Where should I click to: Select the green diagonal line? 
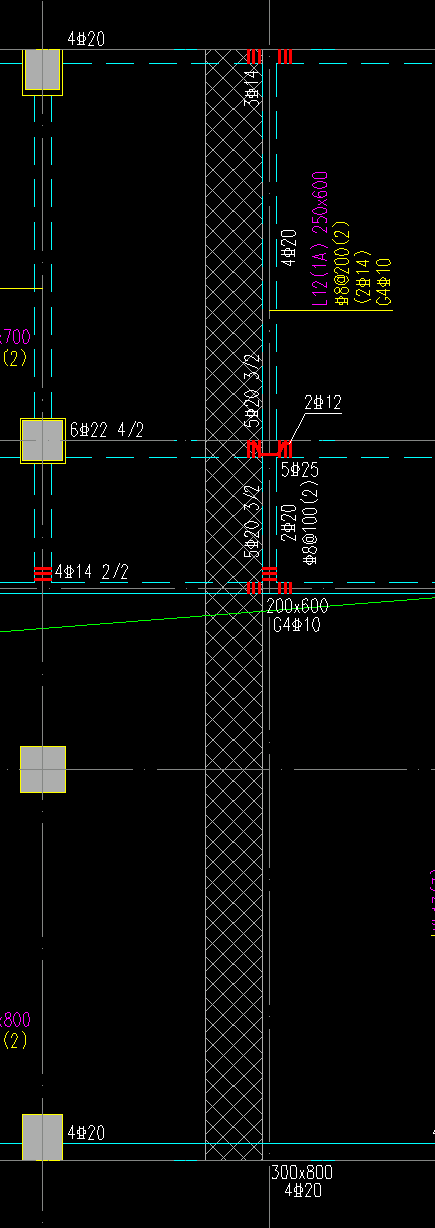pos(217,615)
